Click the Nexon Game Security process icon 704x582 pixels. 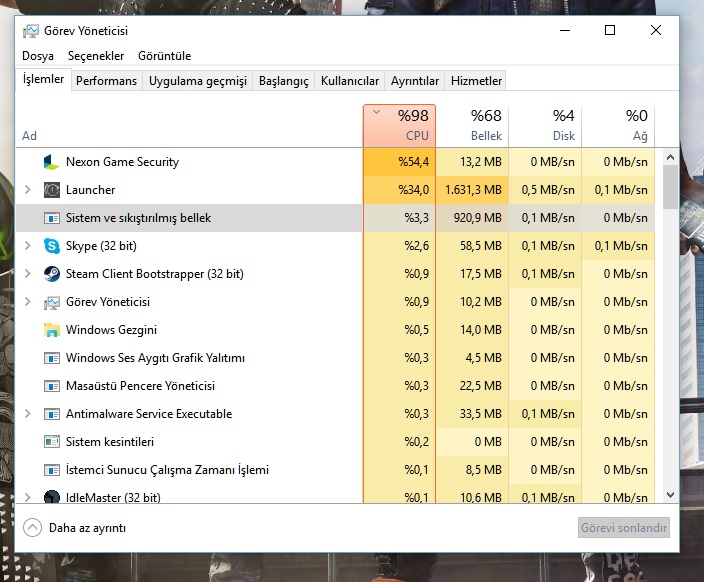pos(51,162)
